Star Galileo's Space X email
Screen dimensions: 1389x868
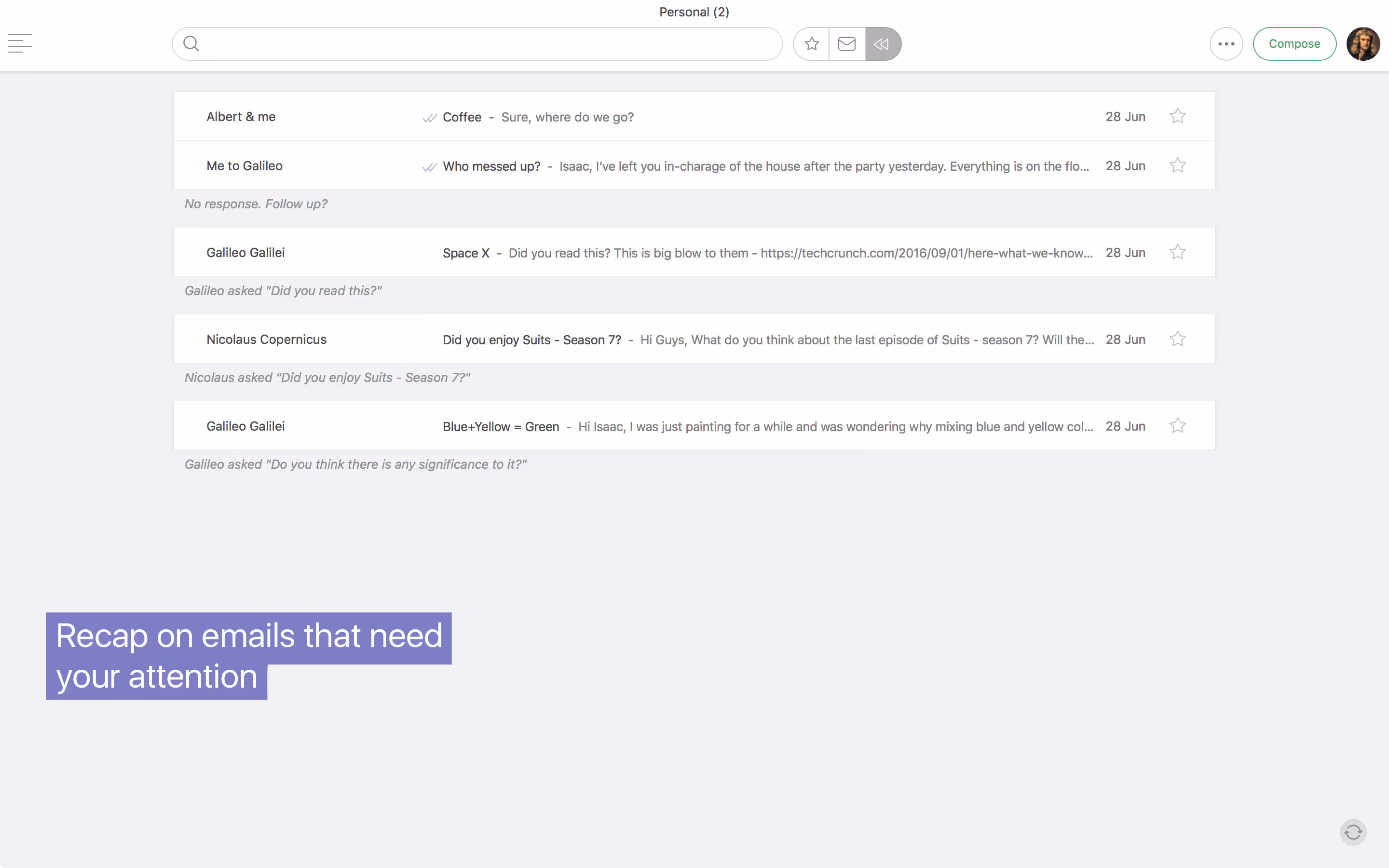point(1177,251)
